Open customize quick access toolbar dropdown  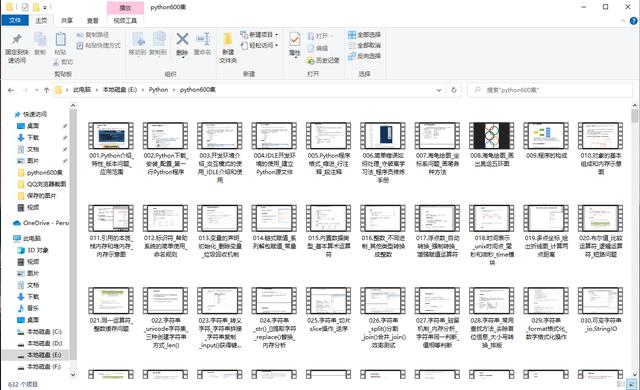tap(45, 7)
